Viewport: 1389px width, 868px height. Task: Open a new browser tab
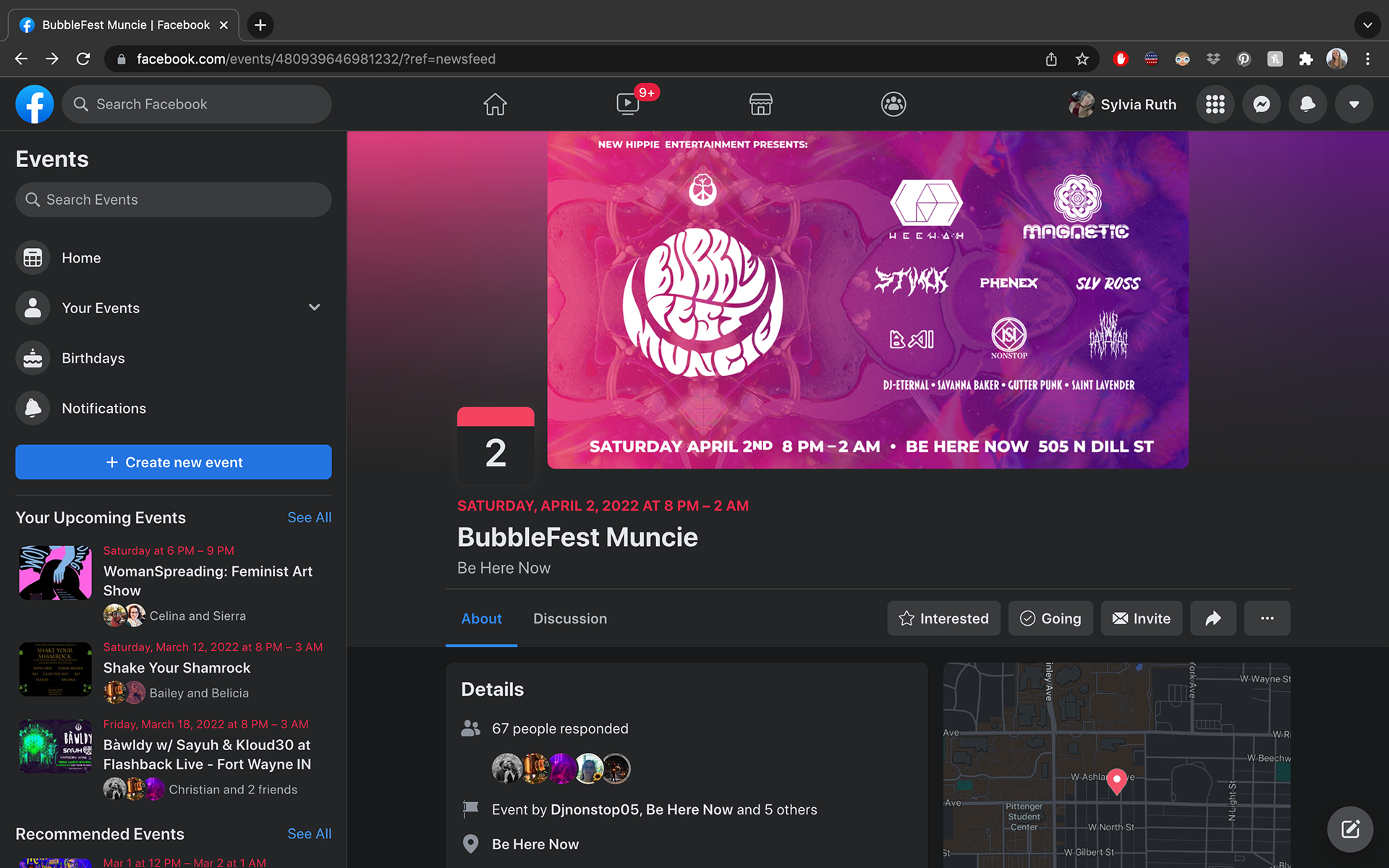[x=260, y=25]
